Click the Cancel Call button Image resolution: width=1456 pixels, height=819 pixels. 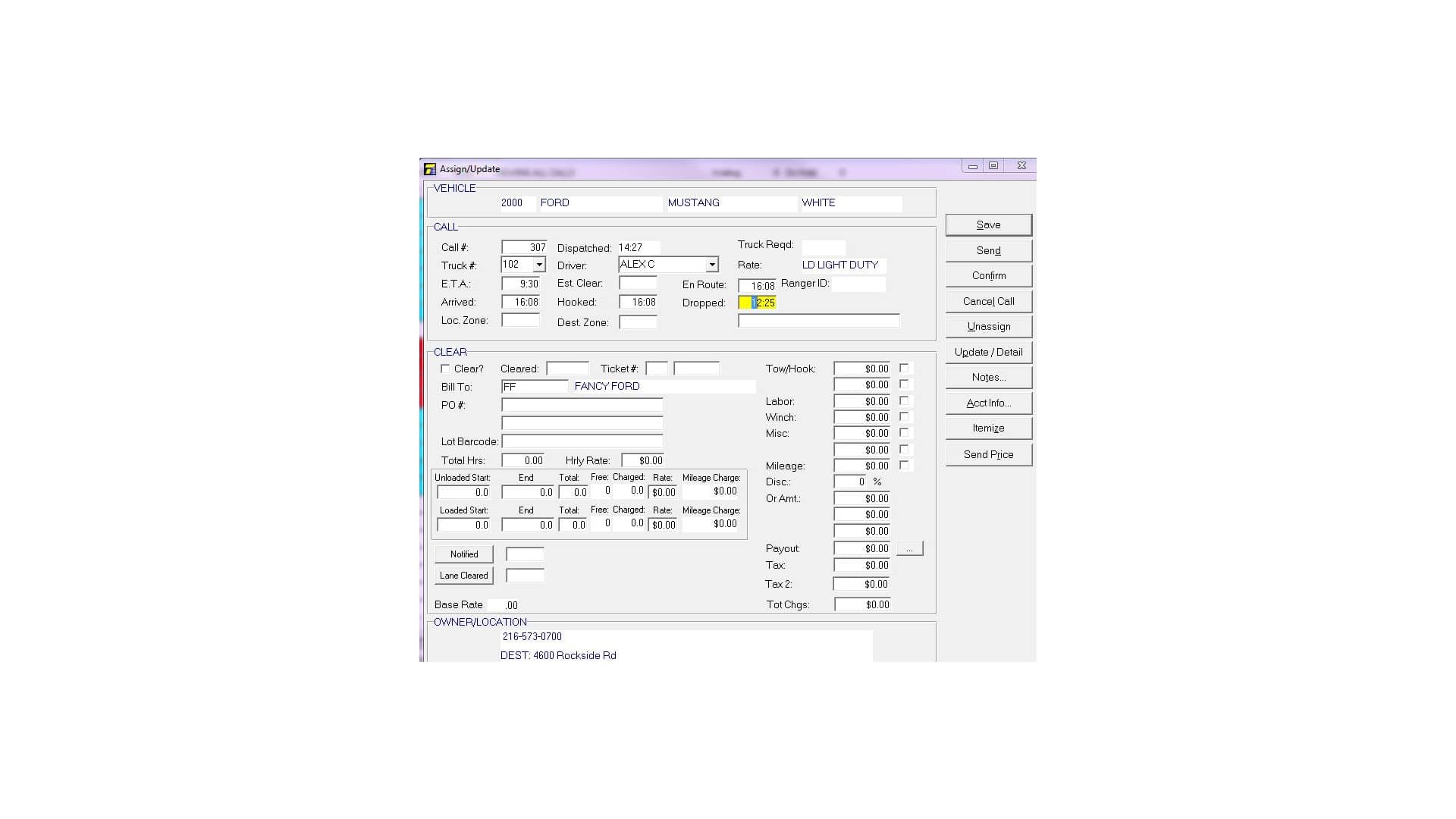988,301
